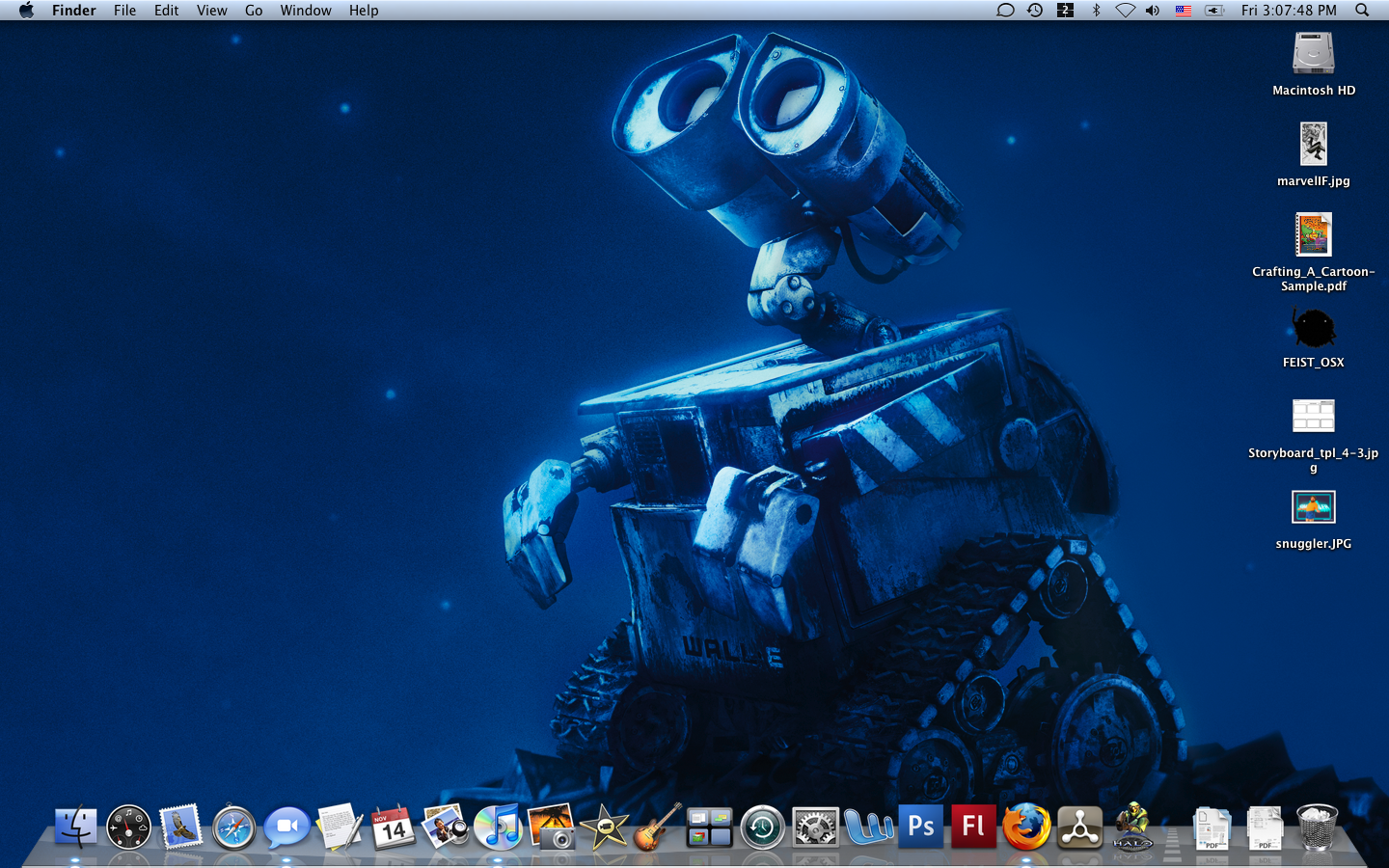Open the Apple menu
This screenshot has width=1389, height=868.
pos(26,10)
